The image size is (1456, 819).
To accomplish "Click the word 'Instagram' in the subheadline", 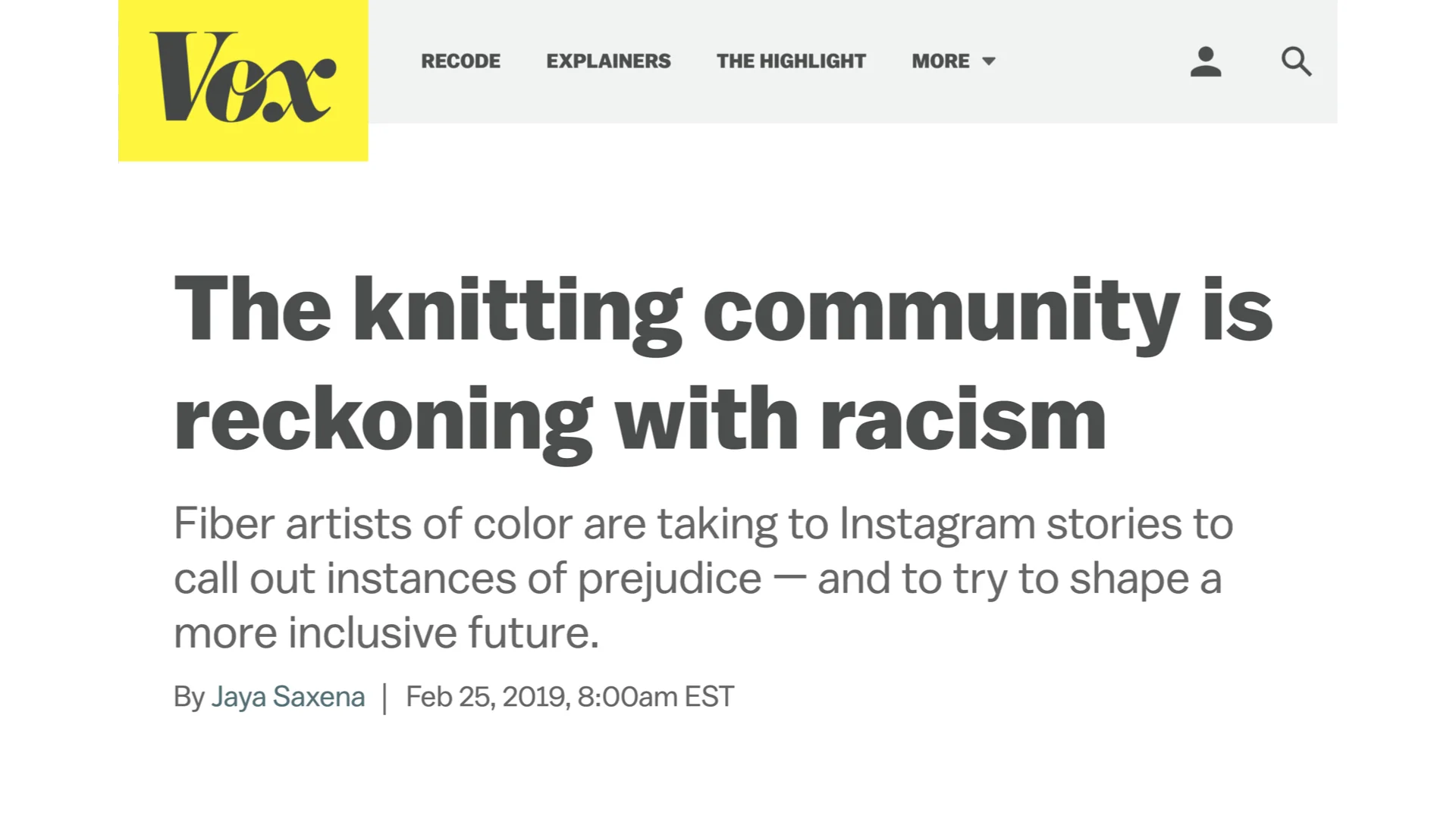I will (937, 524).
